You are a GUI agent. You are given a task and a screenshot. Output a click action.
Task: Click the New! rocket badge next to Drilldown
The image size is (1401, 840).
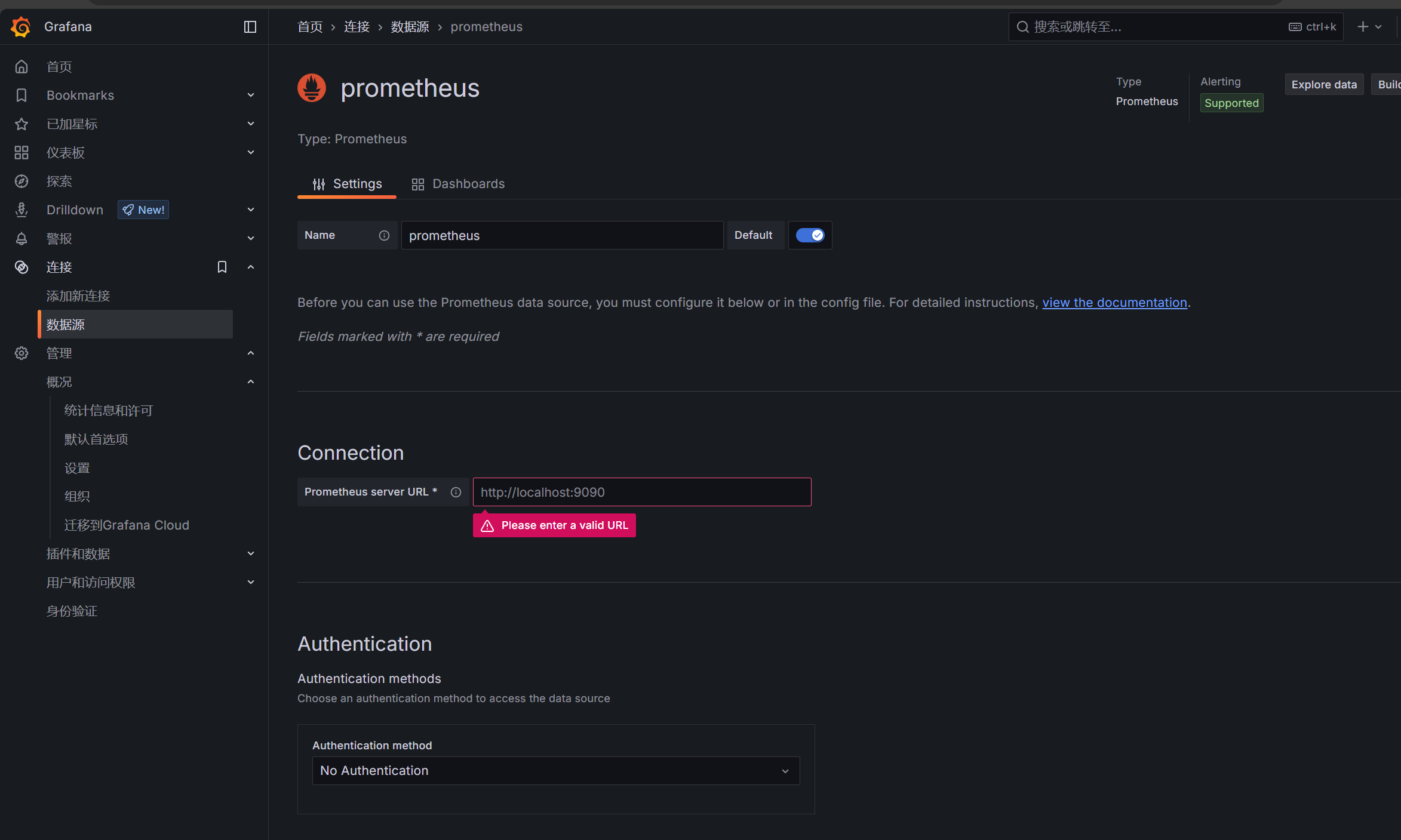143,210
